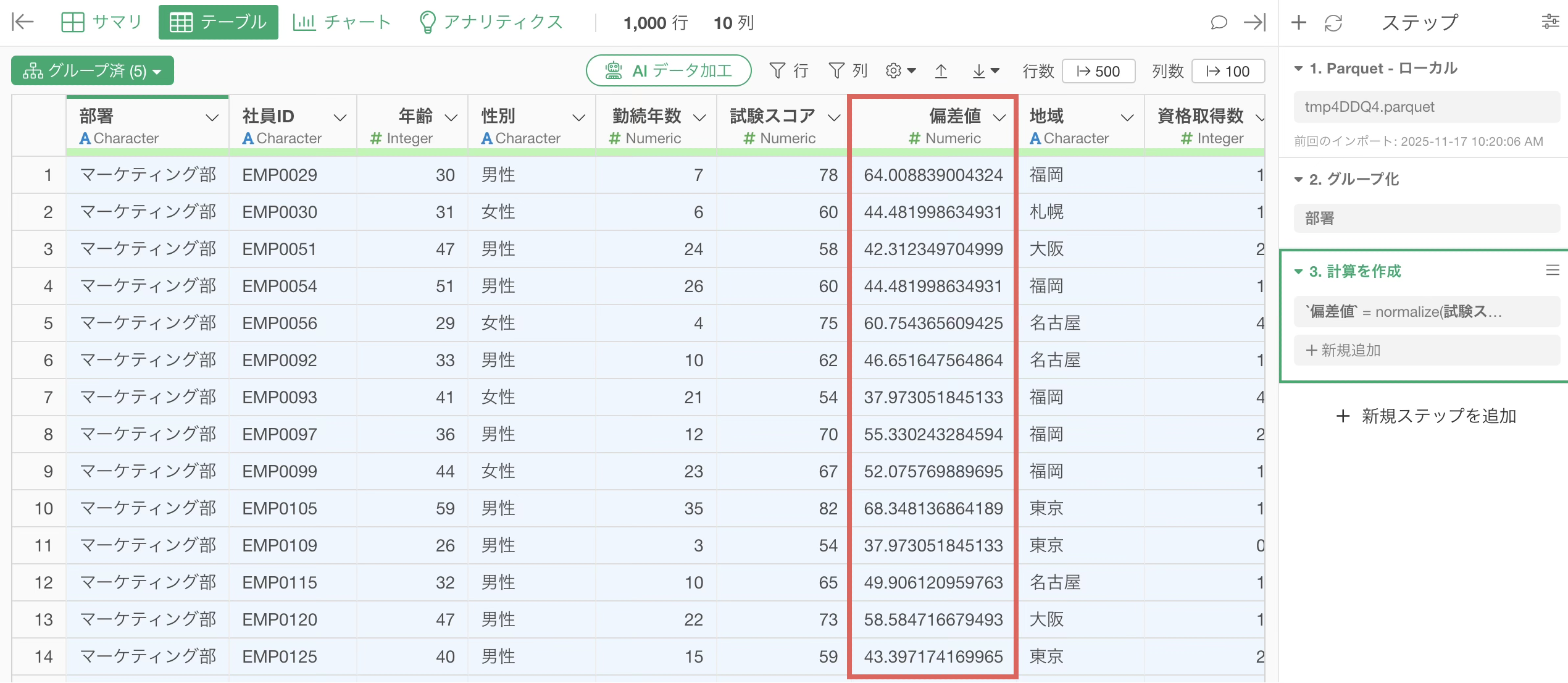The width and height of the screenshot is (1568, 683).
Task: Switch to the サマリ tab
Action: click(102, 23)
